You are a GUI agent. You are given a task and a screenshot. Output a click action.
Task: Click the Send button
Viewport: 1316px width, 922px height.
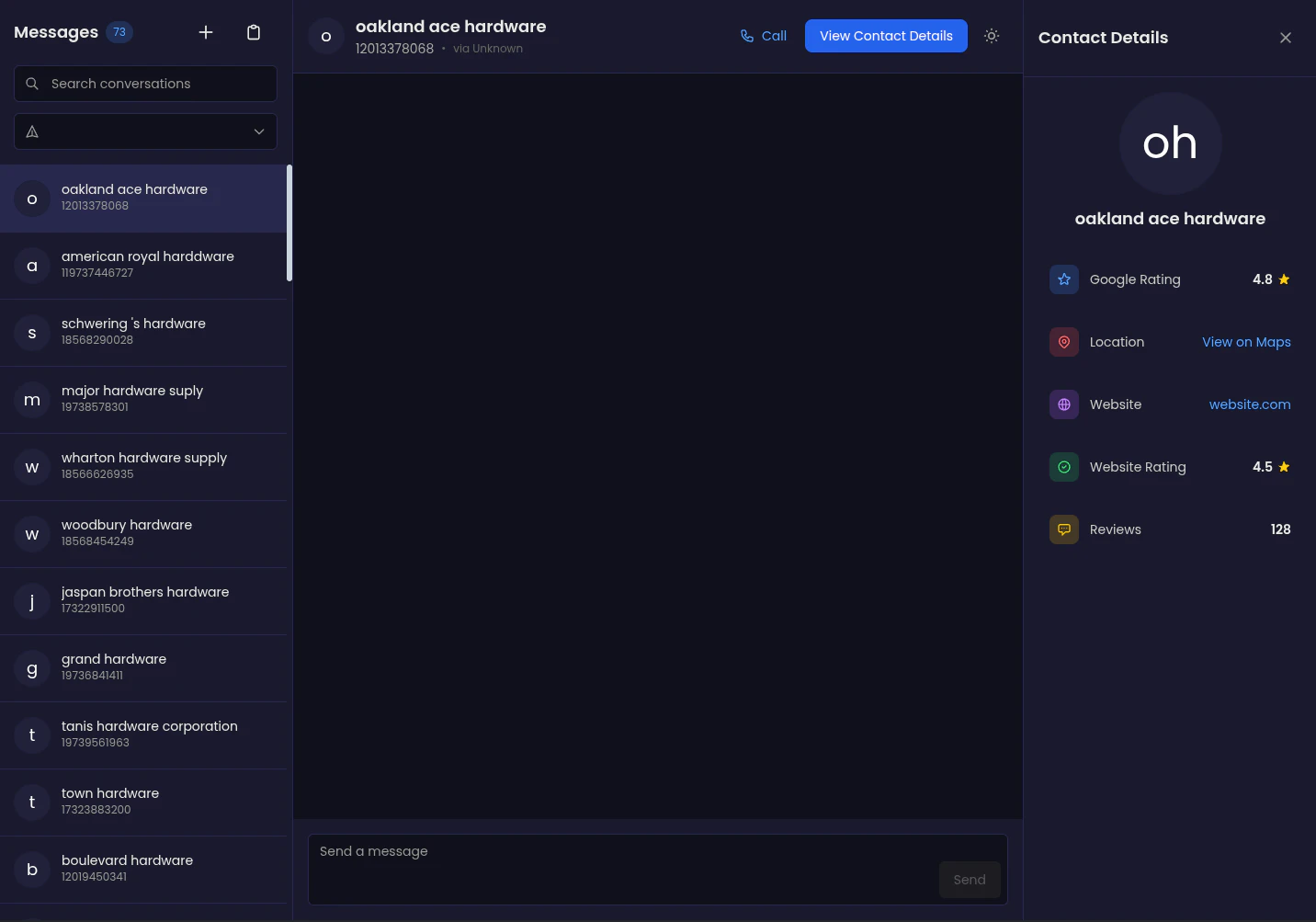(x=970, y=880)
